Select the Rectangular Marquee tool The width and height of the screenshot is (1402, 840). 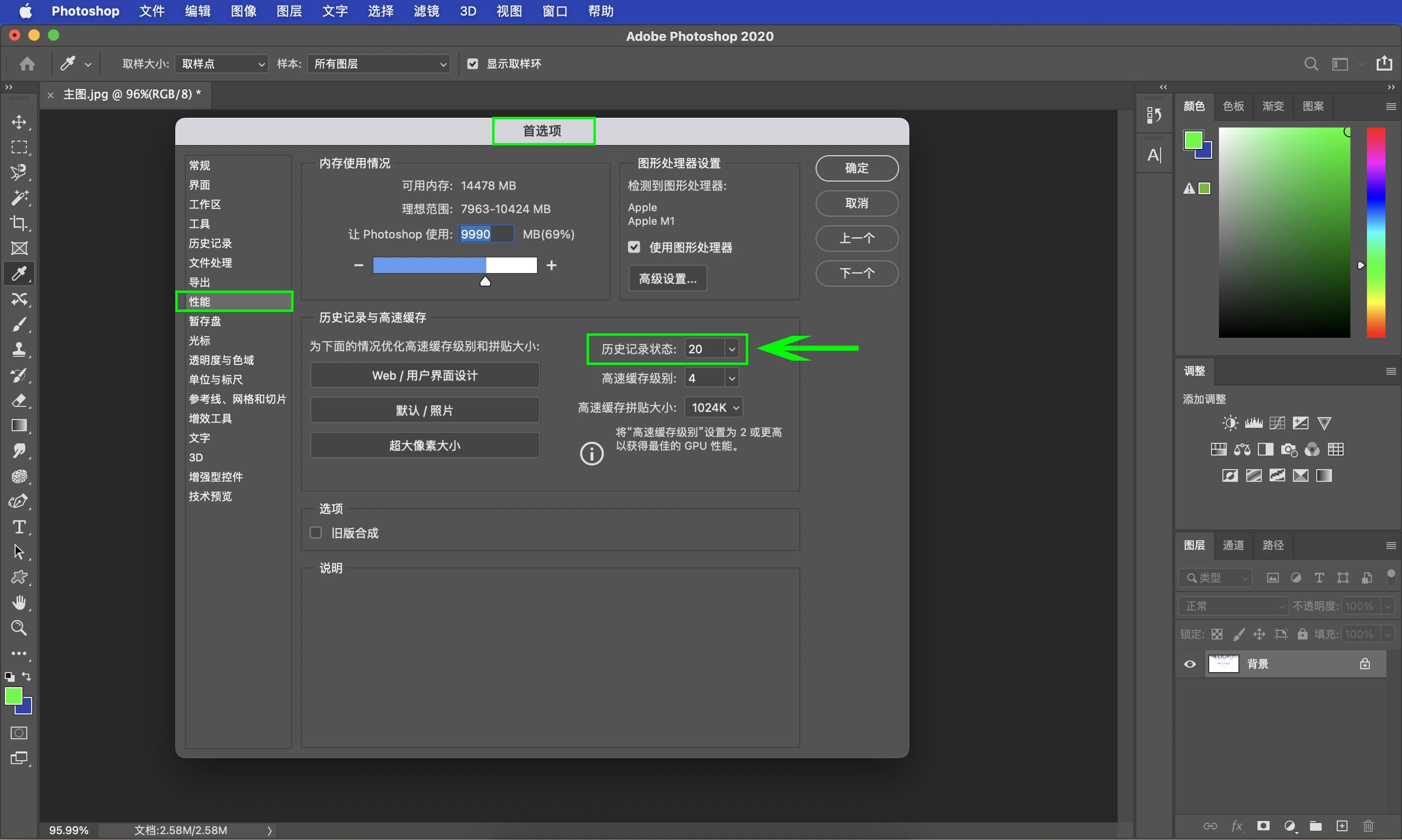click(x=19, y=147)
